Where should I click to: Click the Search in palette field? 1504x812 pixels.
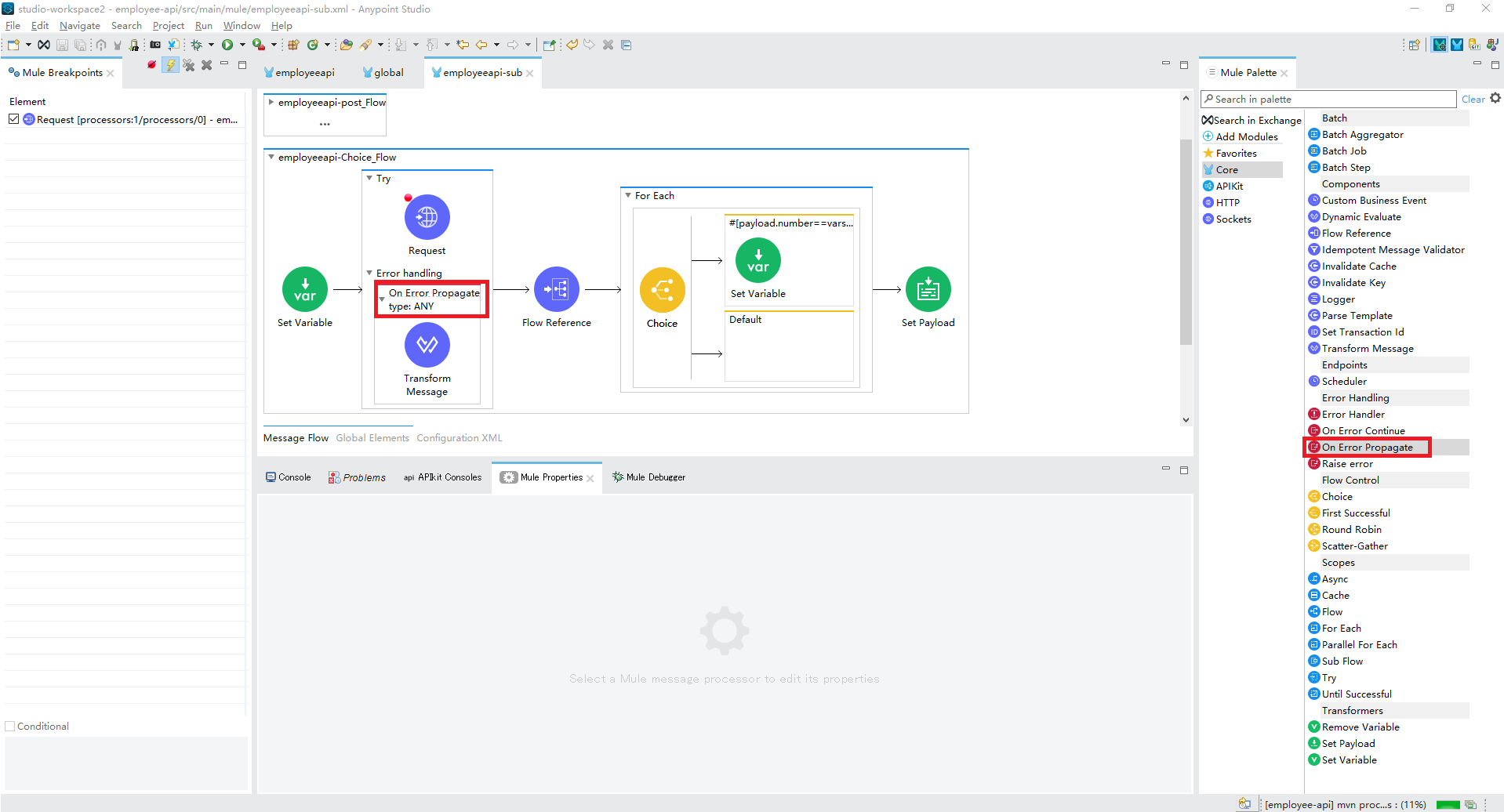pos(1328,100)
